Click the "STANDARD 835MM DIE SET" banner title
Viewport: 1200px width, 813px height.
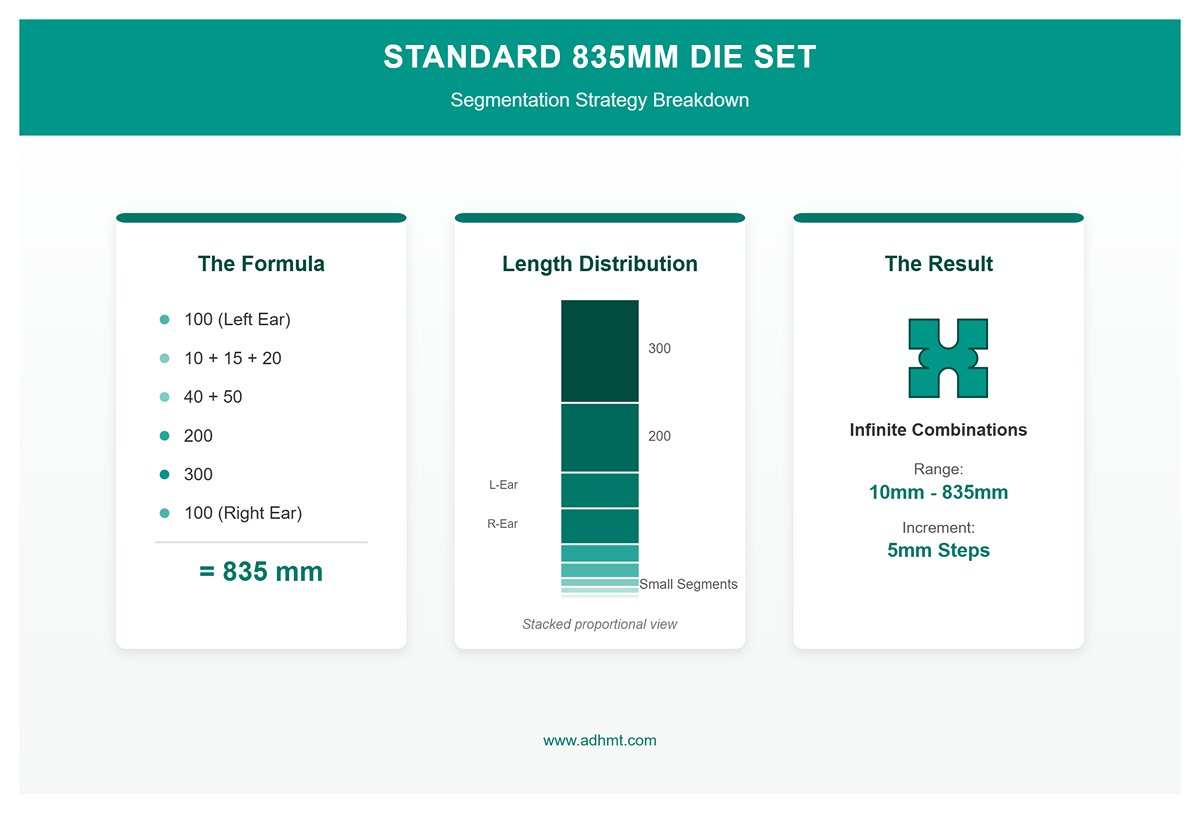(600, 57)
